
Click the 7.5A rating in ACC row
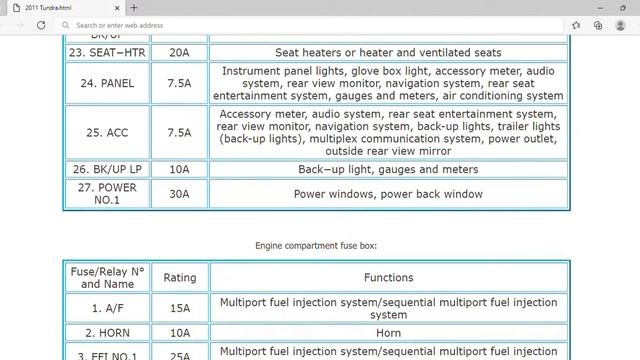coord(180,133)
